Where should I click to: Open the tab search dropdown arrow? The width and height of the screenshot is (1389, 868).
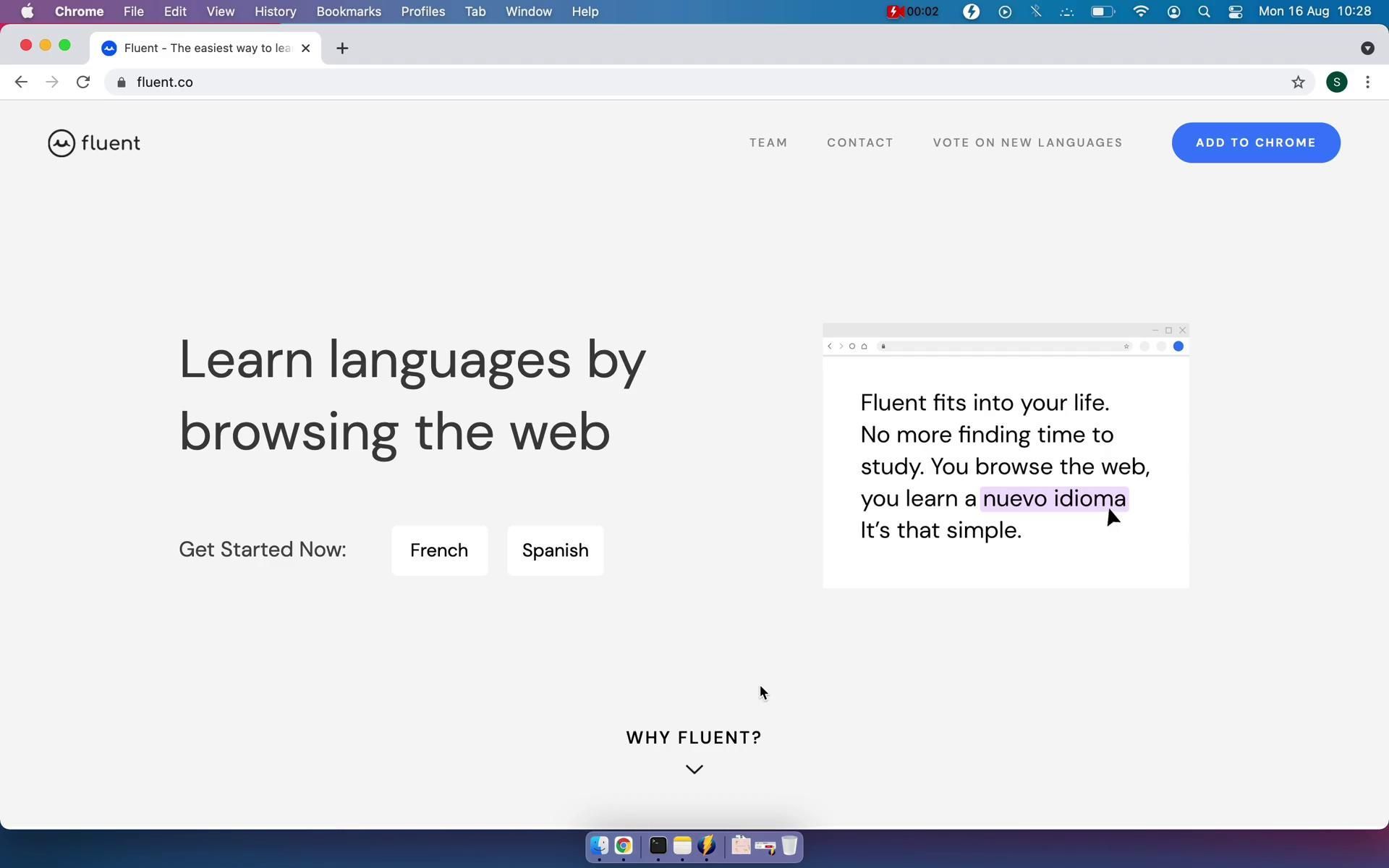(x=1367, y=48)
